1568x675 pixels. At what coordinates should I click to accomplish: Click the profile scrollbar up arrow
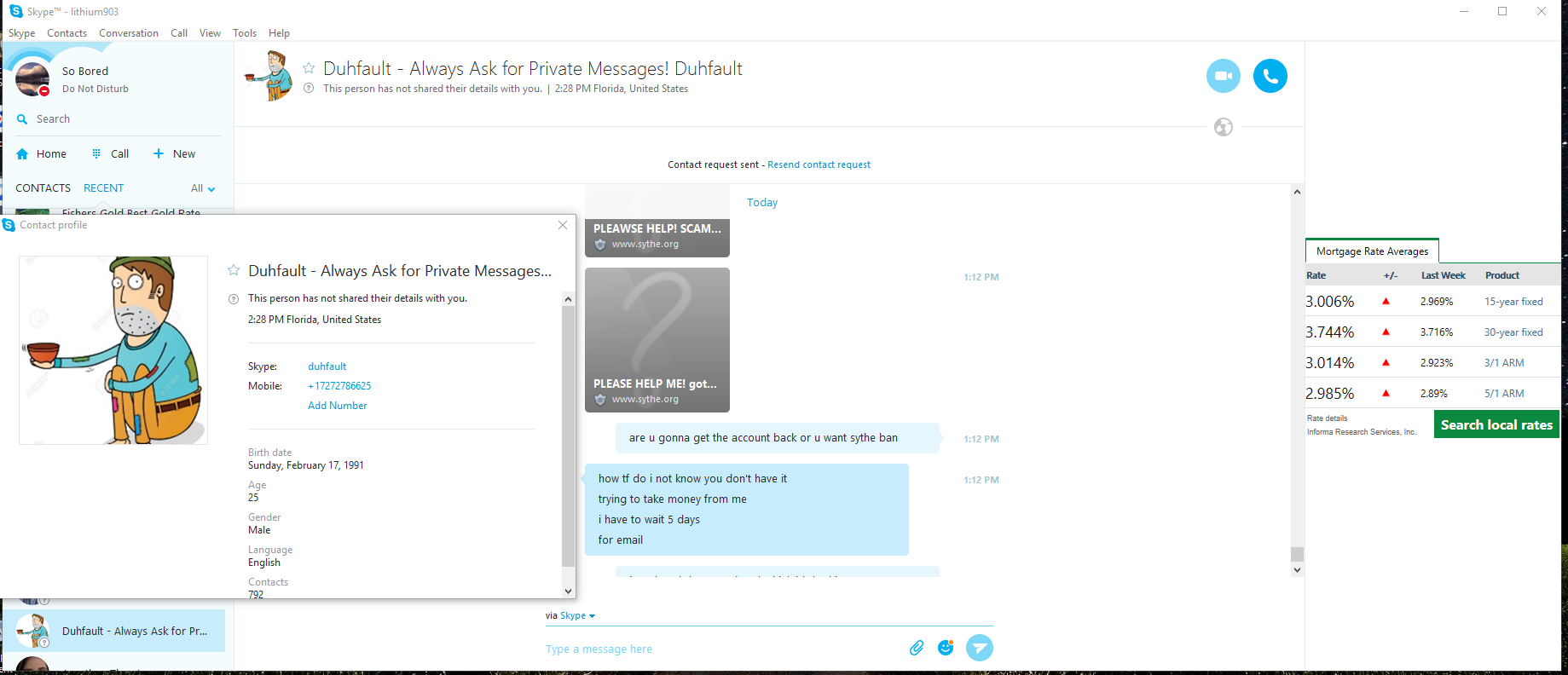pyautogui.click(x=569, y=299)
